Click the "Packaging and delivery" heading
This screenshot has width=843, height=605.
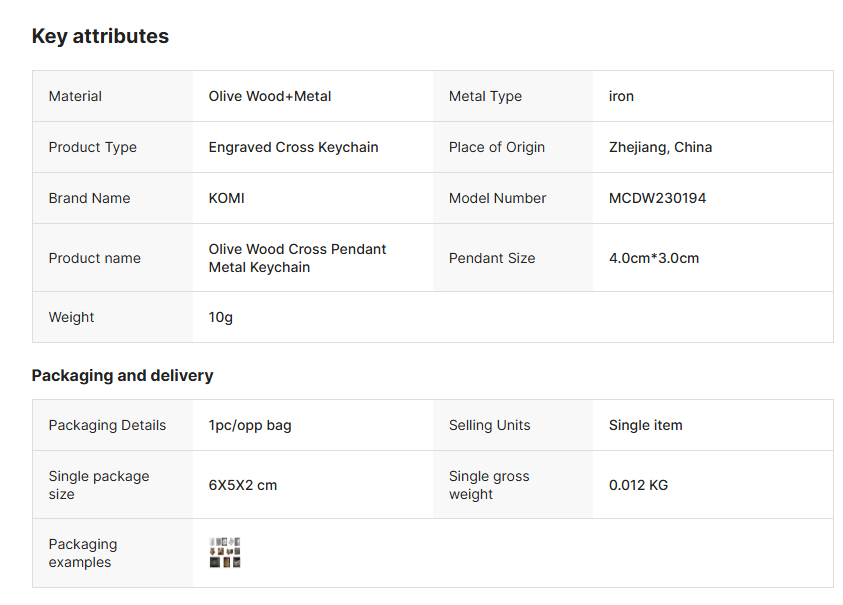pyautogui.click(x=122, y=376)
